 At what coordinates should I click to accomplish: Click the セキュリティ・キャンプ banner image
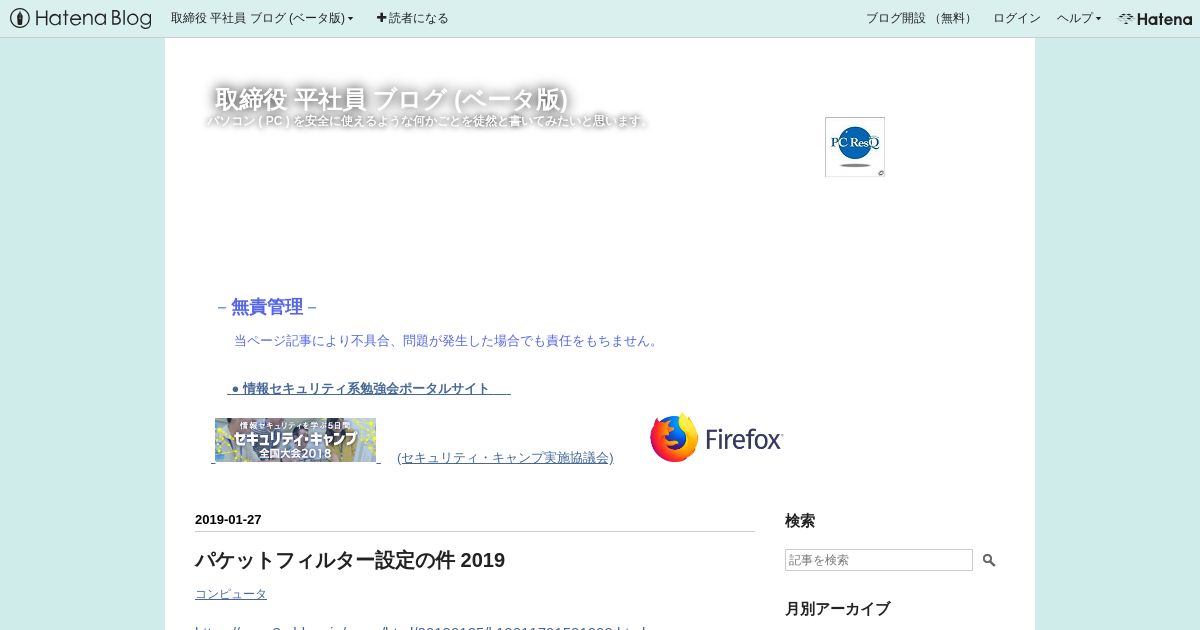pyautogui.click(x=295, y=440)
